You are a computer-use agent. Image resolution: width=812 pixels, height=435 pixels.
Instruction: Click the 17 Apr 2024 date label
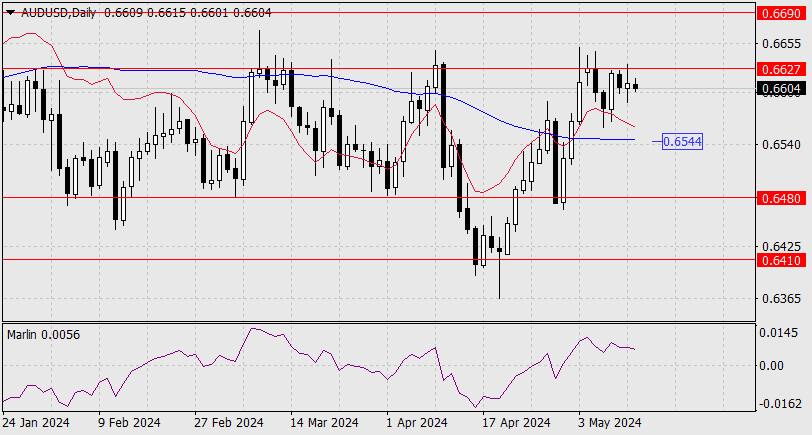[x=516, y=423]
